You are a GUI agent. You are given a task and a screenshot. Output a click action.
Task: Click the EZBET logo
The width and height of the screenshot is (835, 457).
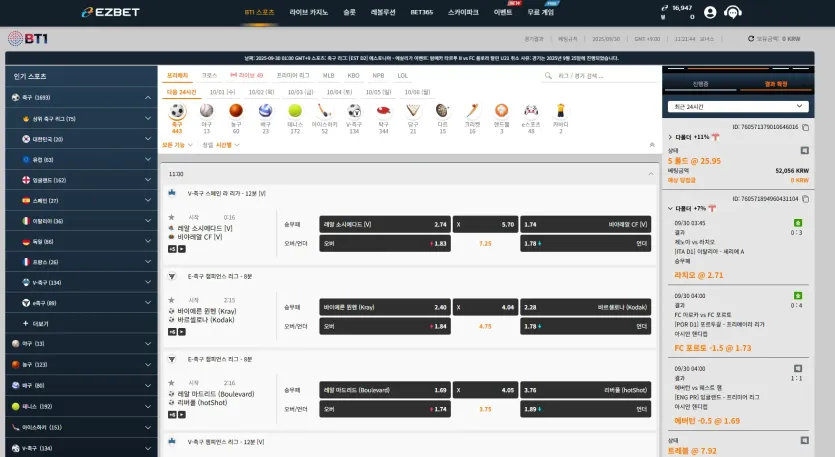111,12
